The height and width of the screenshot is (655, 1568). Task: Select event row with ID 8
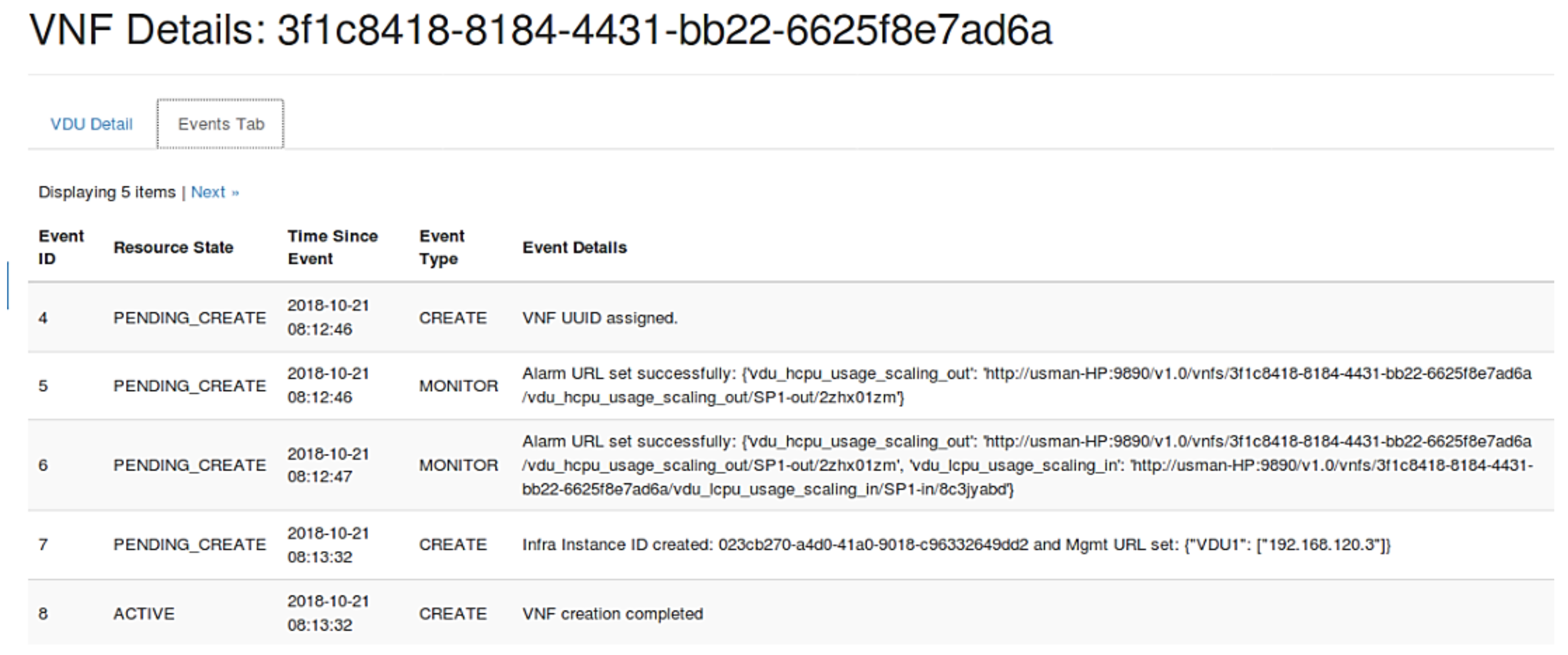[43, 613]
